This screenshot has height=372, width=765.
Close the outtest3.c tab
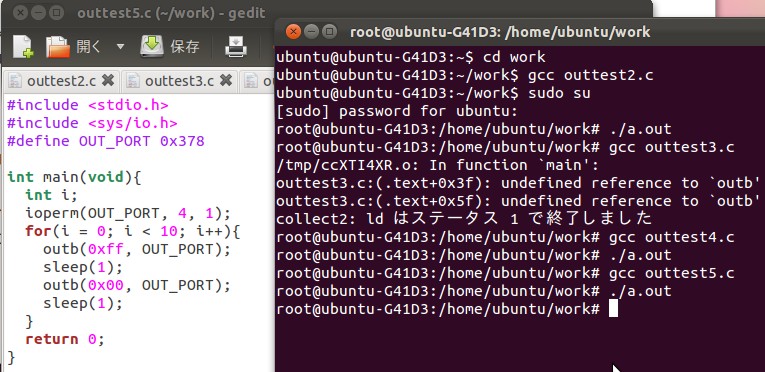225,80
